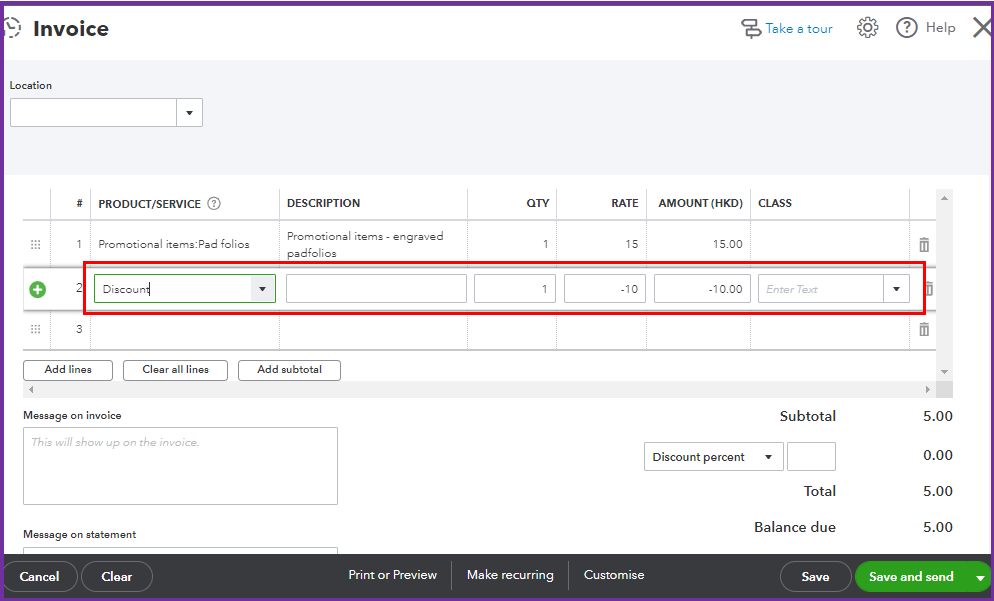The width and height of the screenshot is (994, 601).
Task: Click the Clear button in footer
Action: click(117, 576)
